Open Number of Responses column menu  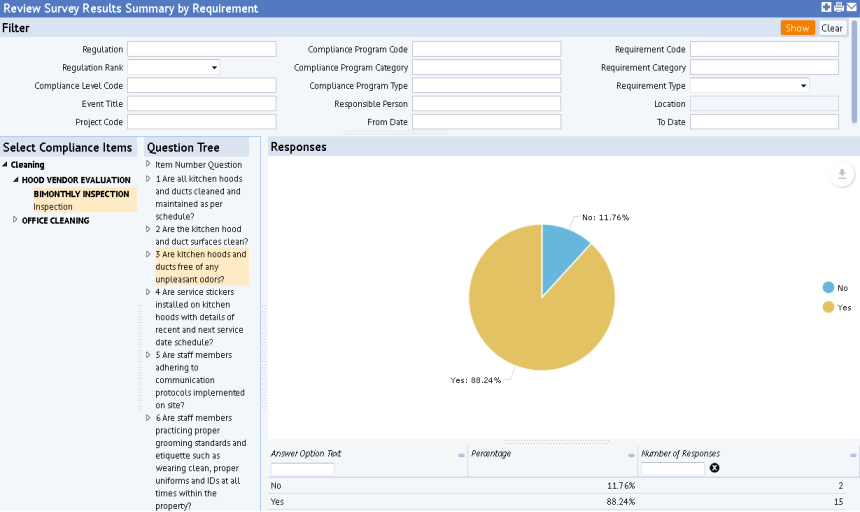click(853, 455)
